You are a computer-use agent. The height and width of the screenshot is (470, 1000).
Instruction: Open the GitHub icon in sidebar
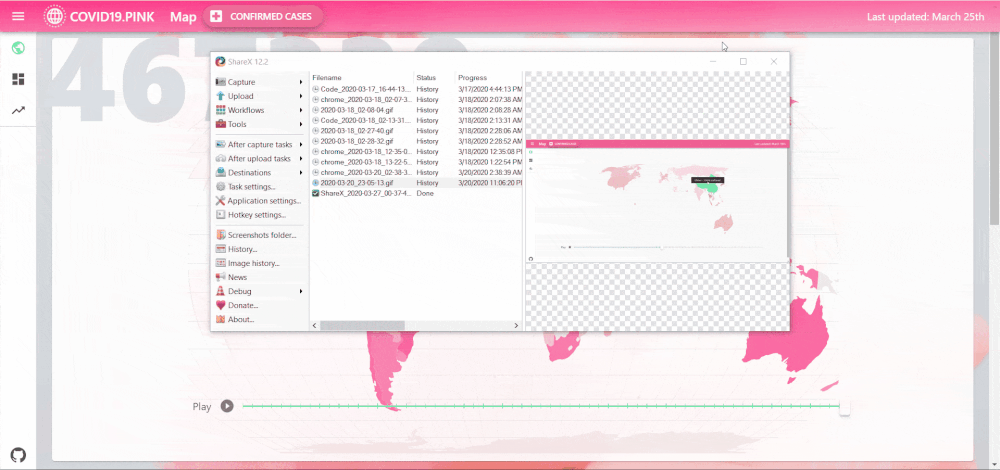click(x=18, y=455)
